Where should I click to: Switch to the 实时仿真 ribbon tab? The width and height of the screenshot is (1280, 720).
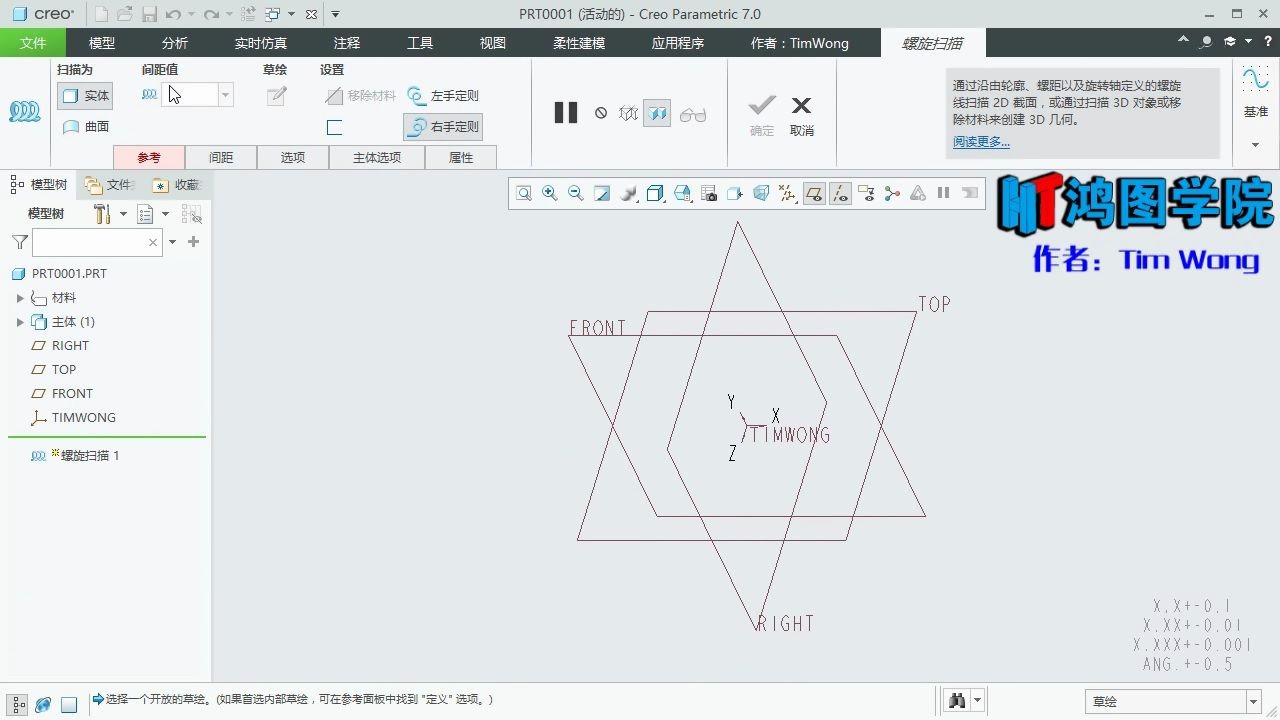tap(260, 43)
